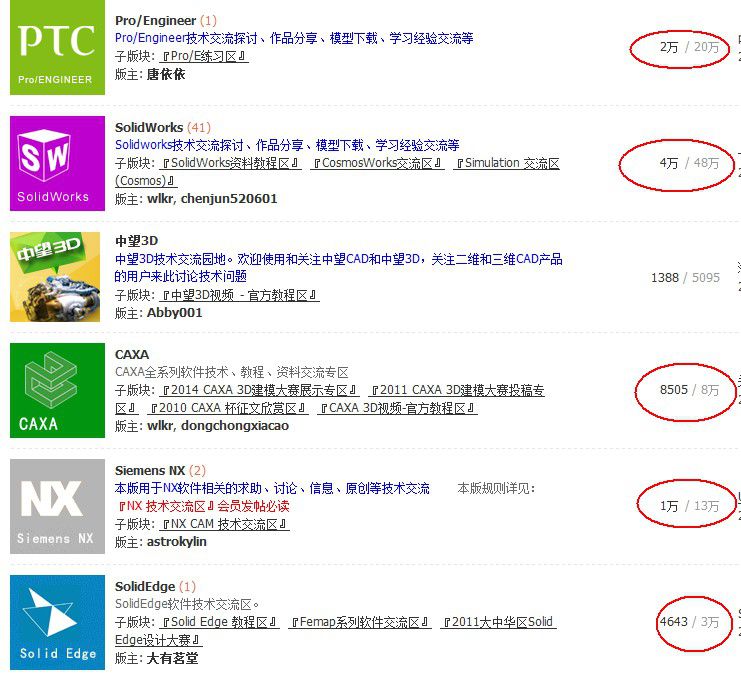The height and width of the screenshot is (679, 741).
Task: View CAXA moderator dongchongxiacao profile
Action: click(235, 426)
